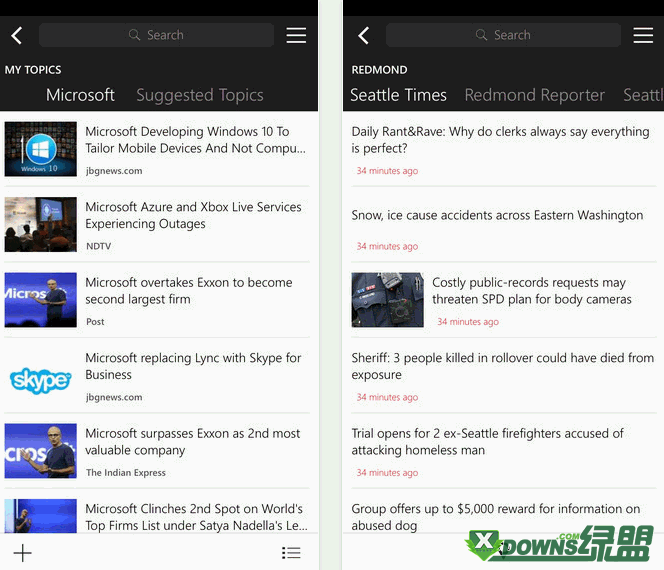The image size is (664, 570).
Task: Switch to Suggested Topics tab
Action: 200,95
